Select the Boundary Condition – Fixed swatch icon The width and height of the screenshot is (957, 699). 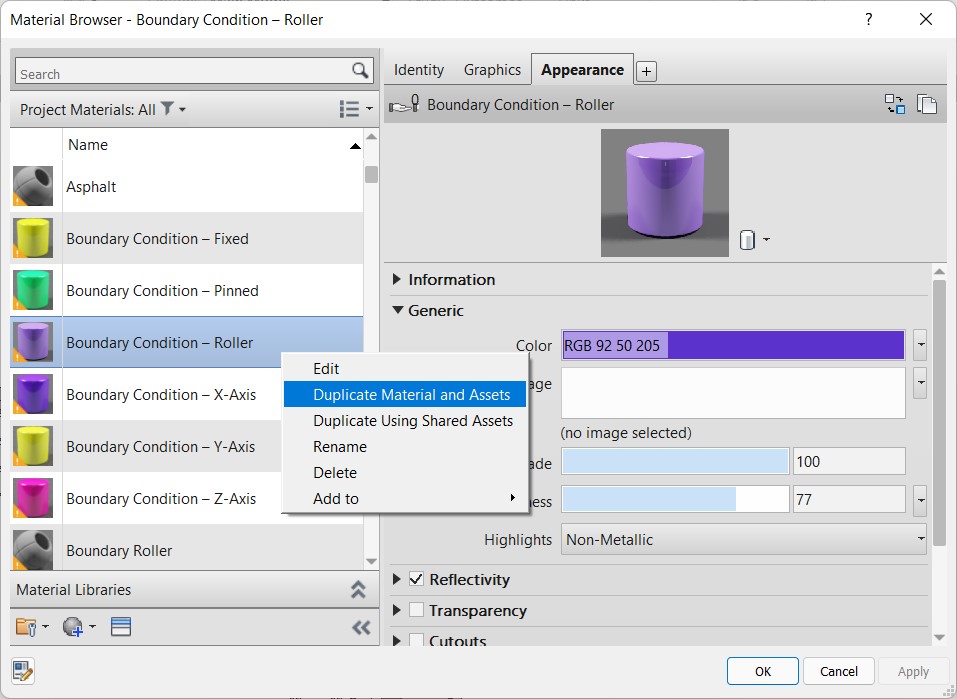33,238
